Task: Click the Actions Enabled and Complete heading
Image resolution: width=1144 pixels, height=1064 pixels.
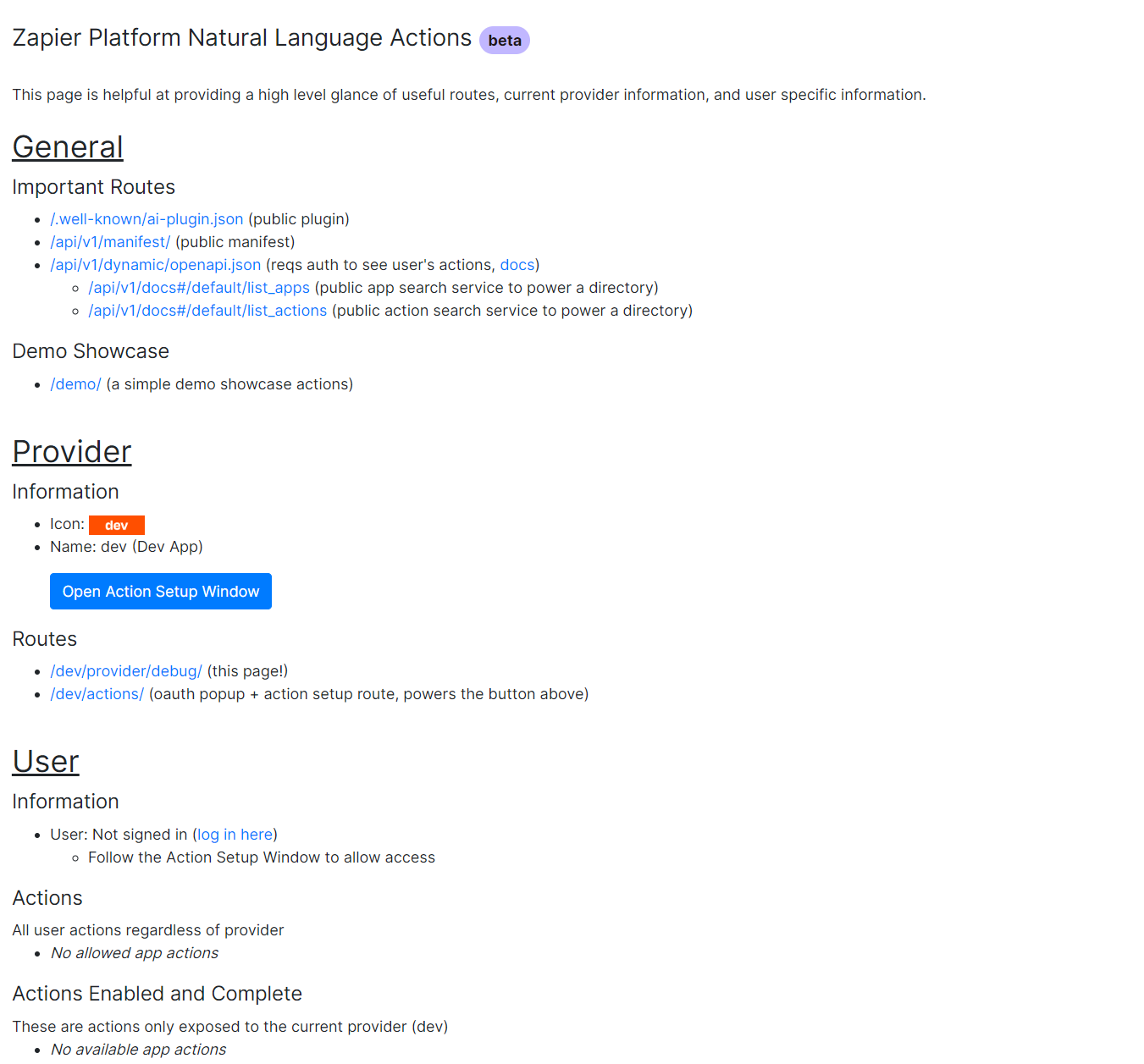Action: [157, 994]
